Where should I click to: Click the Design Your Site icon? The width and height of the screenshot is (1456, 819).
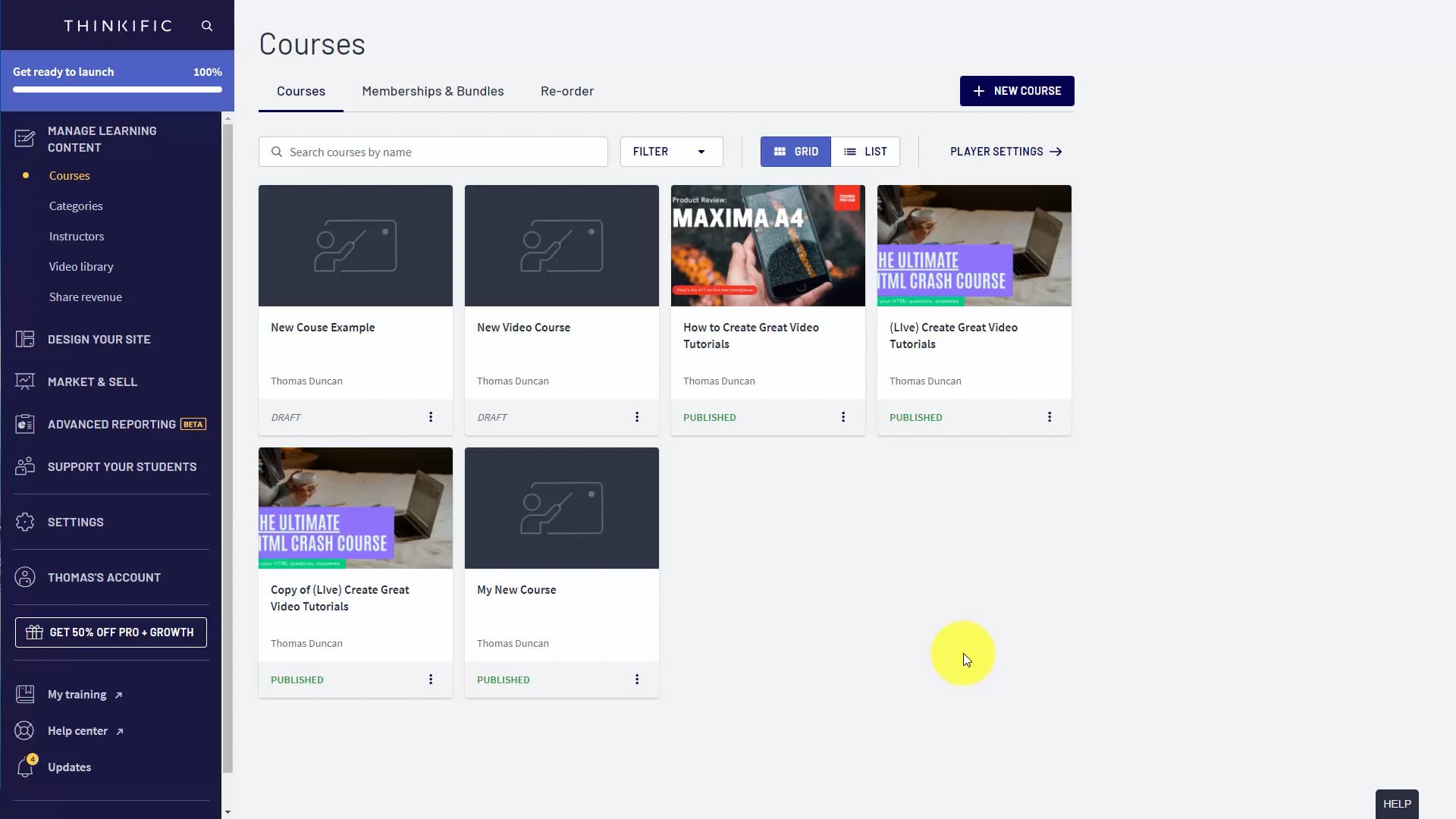tap(25, 339)
